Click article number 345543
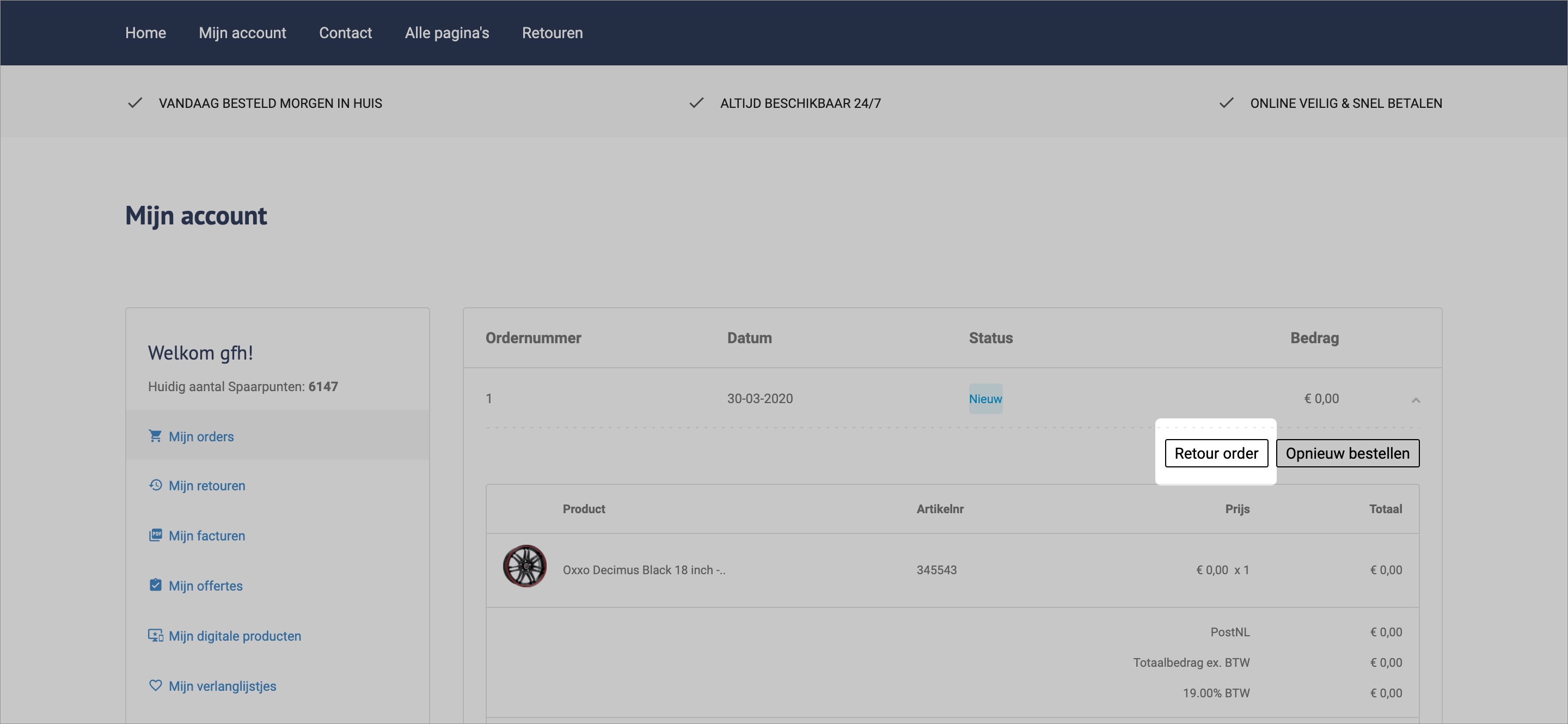Image resolution: width=1568 pixels, height=724 pixels. coord(937,570)
